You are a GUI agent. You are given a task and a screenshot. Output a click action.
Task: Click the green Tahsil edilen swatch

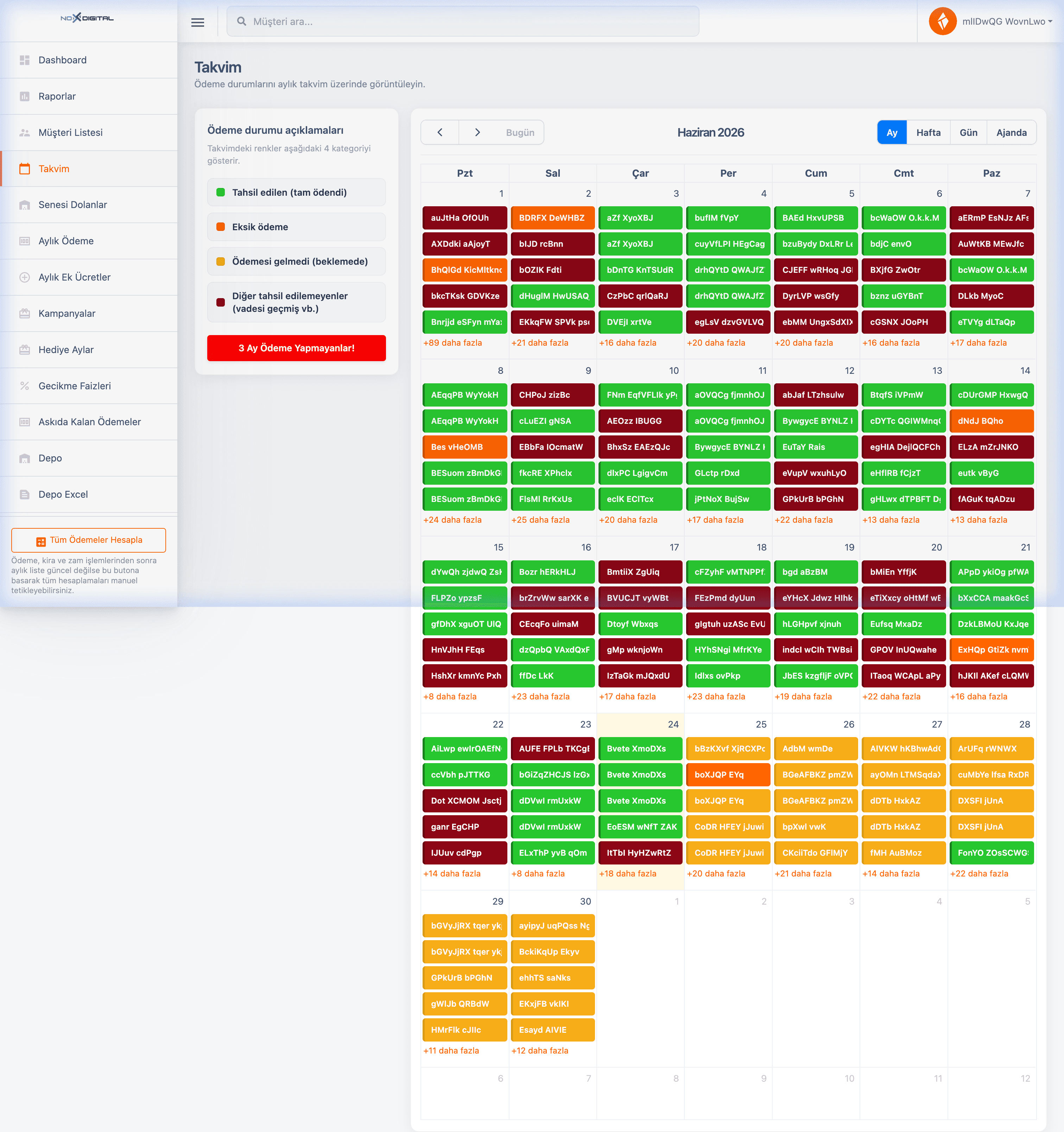pyautogui.click(x=221, y=193)
